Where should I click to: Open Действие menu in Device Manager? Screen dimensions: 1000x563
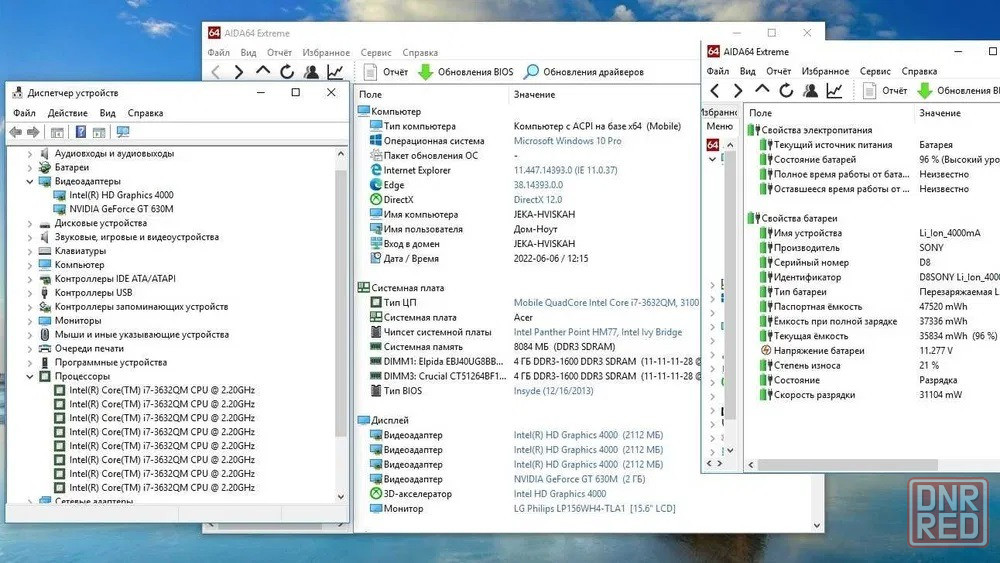pos(68,113)
